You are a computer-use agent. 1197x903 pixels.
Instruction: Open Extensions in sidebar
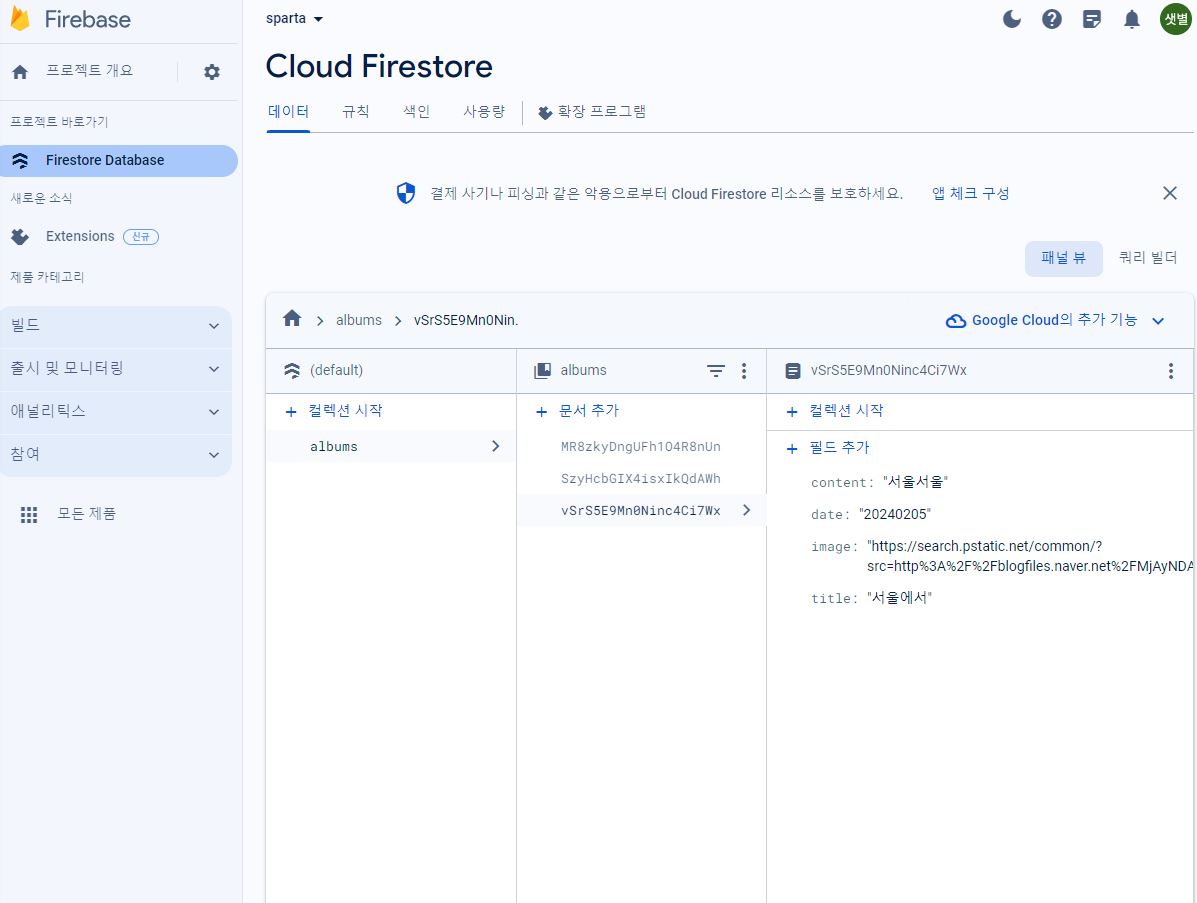(x=80, y=237)
